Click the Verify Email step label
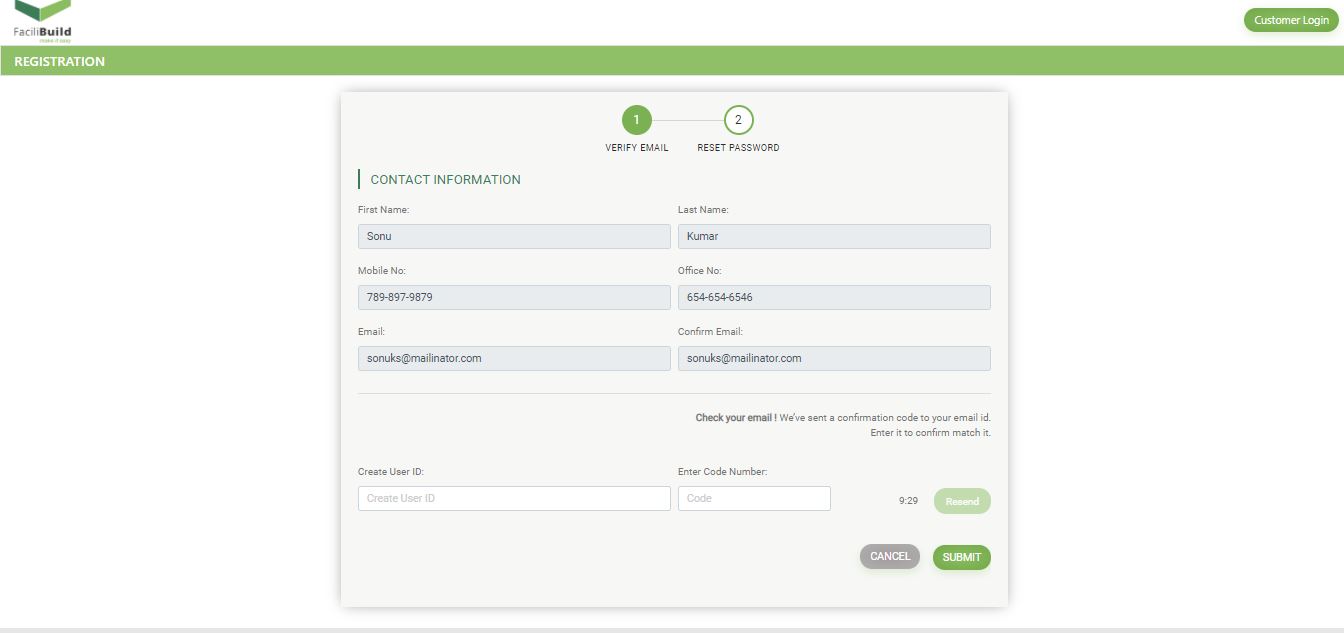1344x633 pixels. (x=637, y=148)
